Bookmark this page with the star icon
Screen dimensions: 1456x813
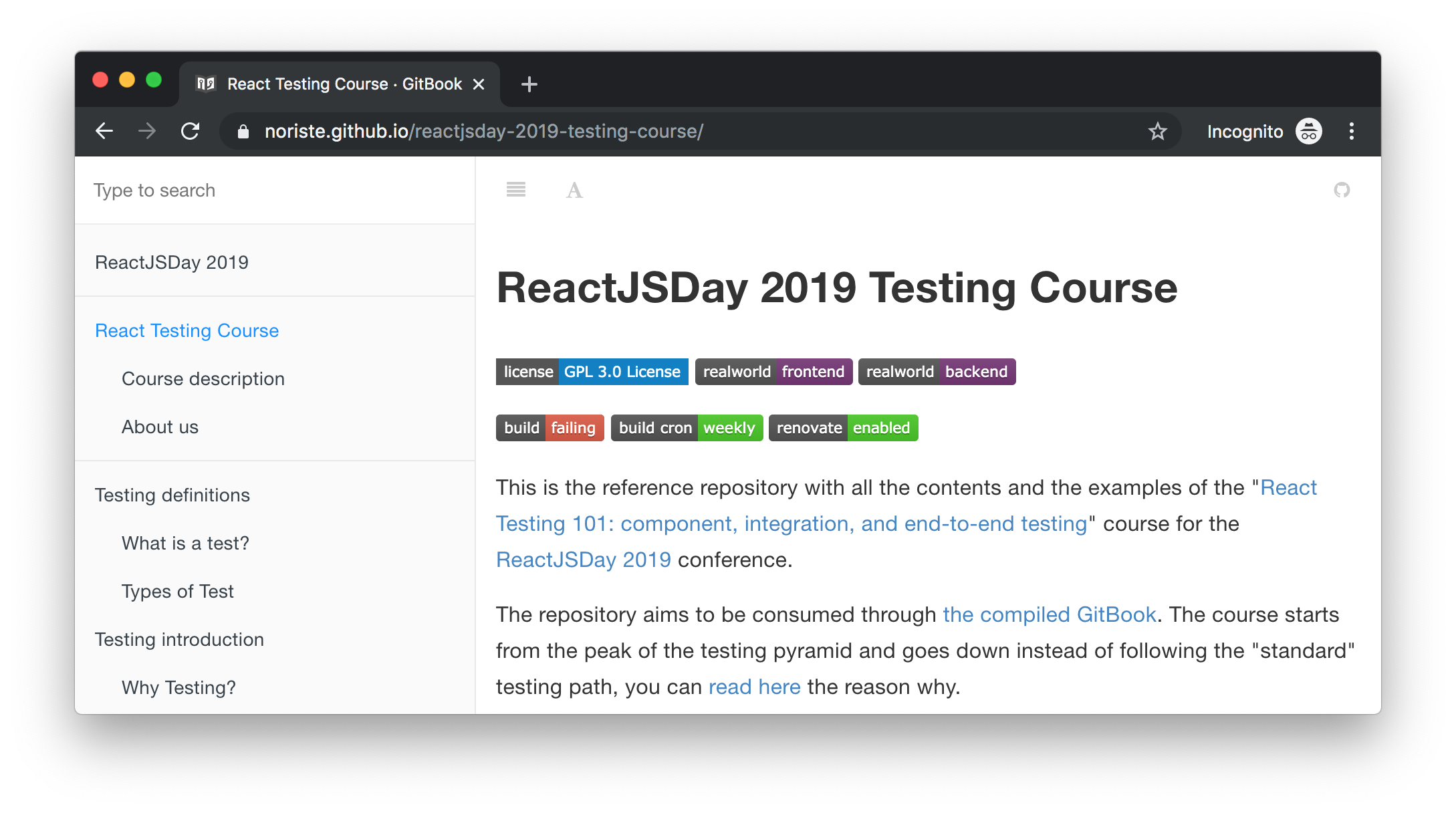1157,131
